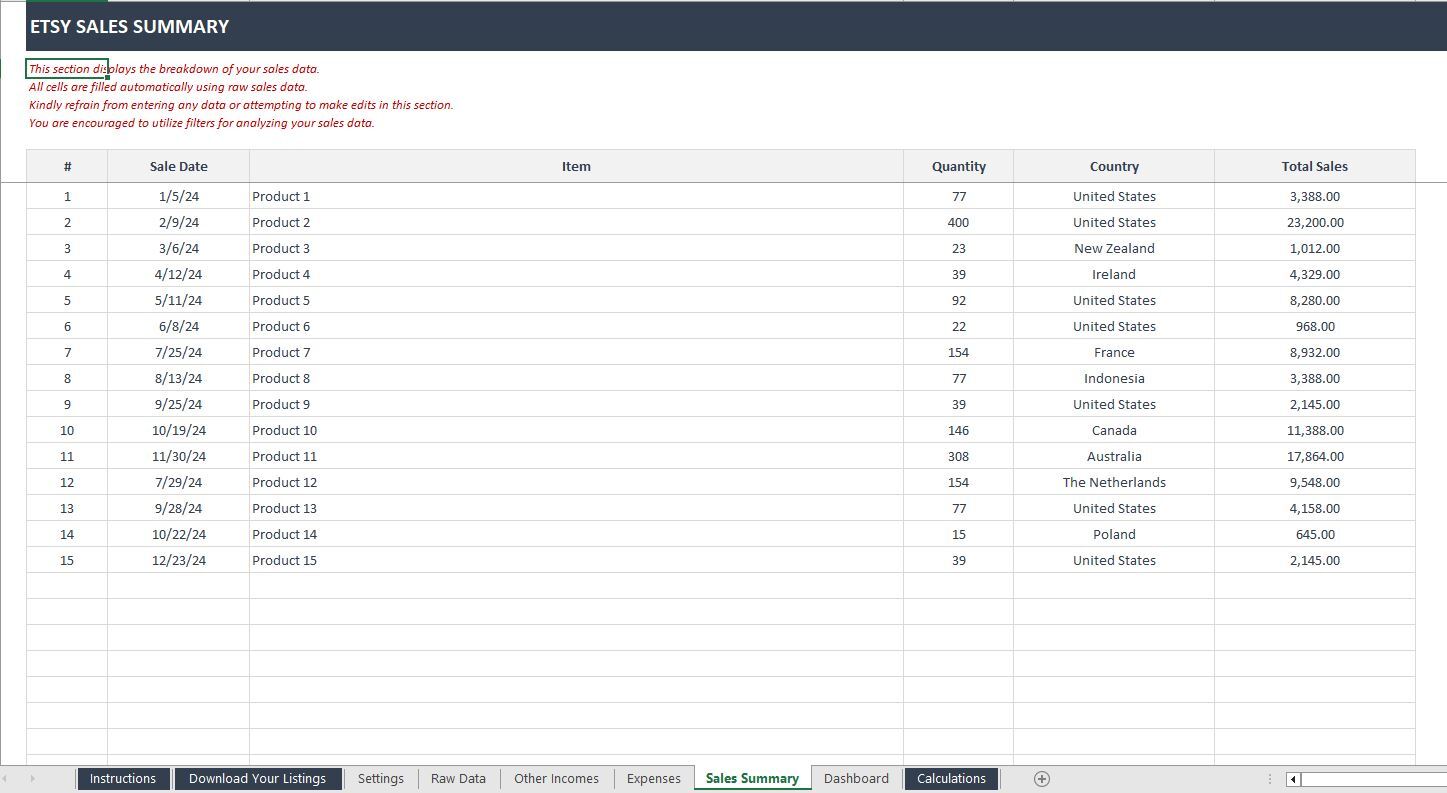The height and width of the screenshot is (793, 1447).
Task: Select total sales 1,012.00
Action: coord(1314,249)
